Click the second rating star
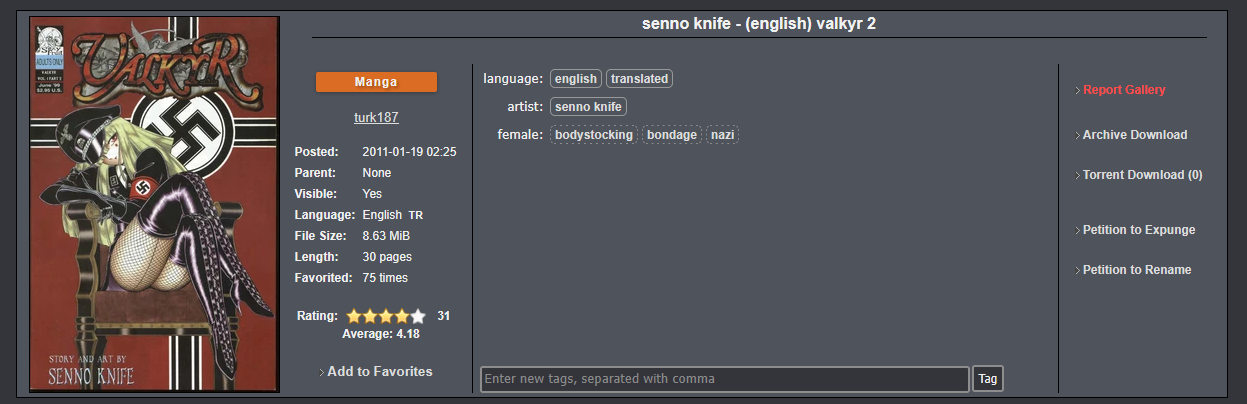Screen dimensions: 1247x404 (370, 316)
